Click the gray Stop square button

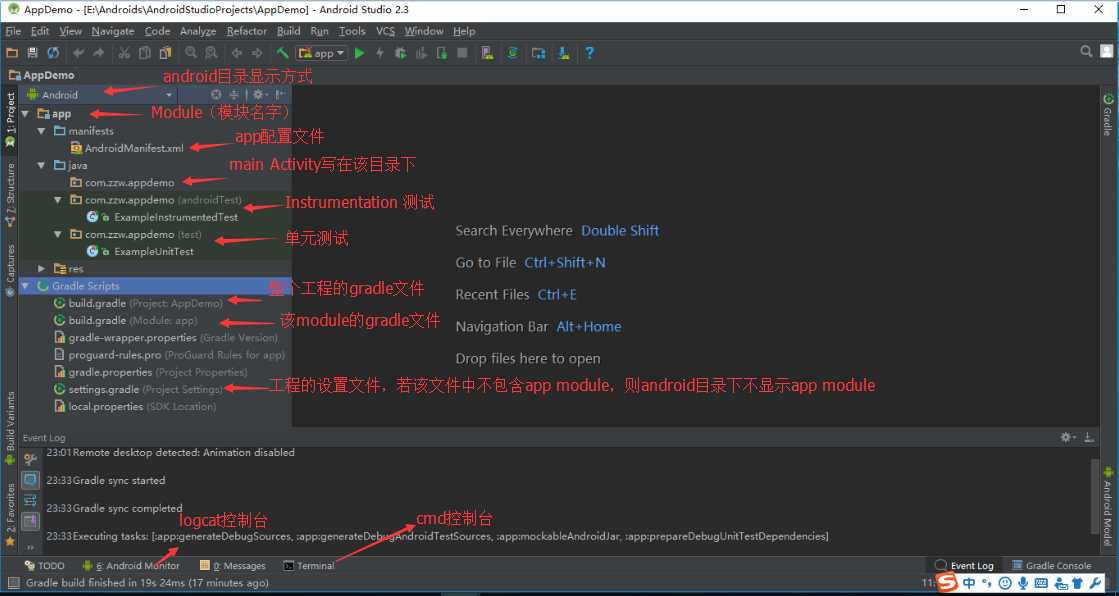pyautogui.click(x=462, y=53)
